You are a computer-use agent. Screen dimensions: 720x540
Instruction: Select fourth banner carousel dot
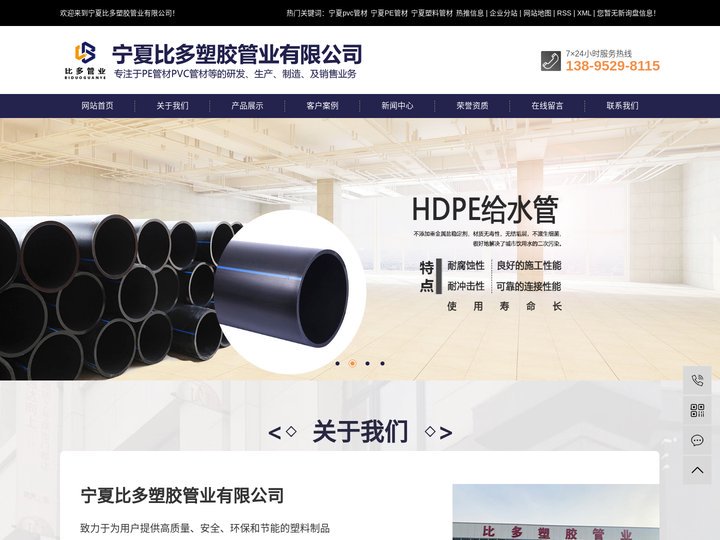pos(382,363)
